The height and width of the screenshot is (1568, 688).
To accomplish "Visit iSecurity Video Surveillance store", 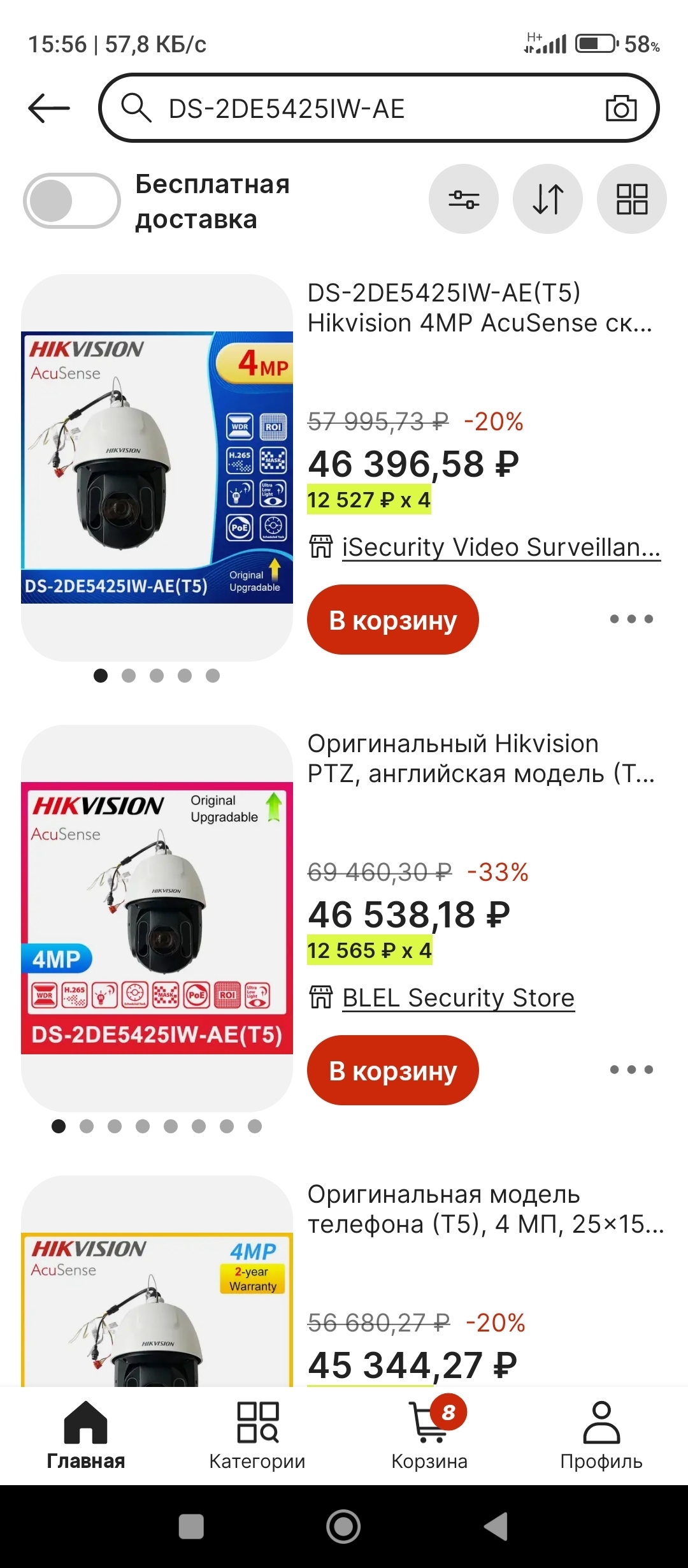I will point(501,548).
